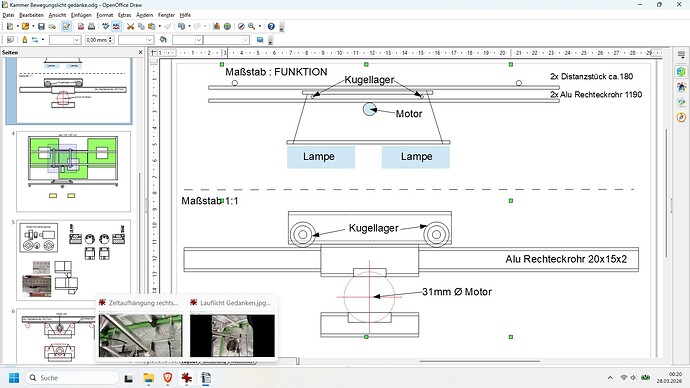Open the line style combo box
Viewport: 690px width, 388px height.
click(x=65, y=40)
